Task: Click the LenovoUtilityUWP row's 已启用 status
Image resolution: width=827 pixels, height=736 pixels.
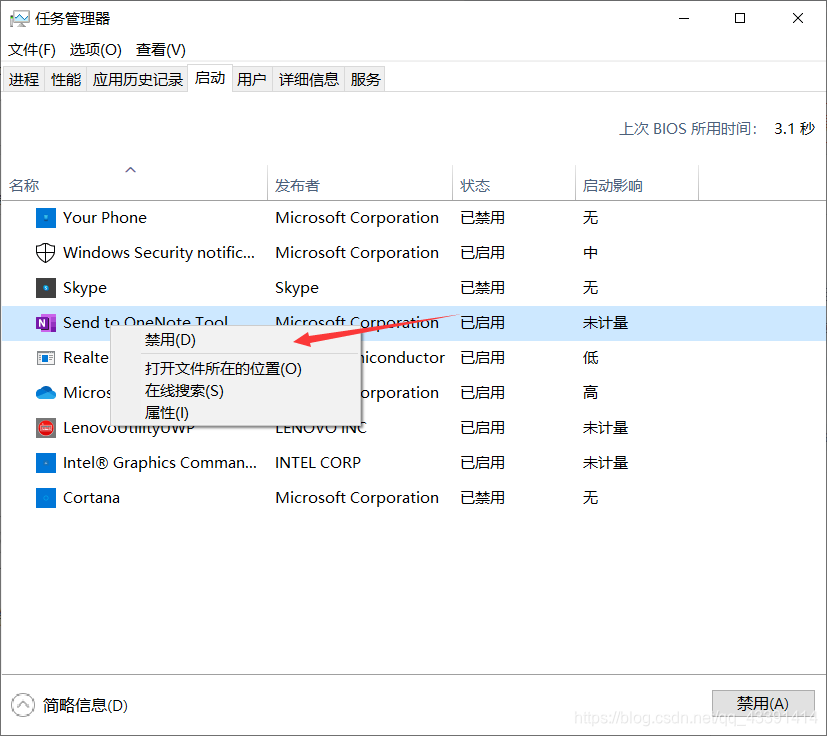Action: (x=483, y=428)
